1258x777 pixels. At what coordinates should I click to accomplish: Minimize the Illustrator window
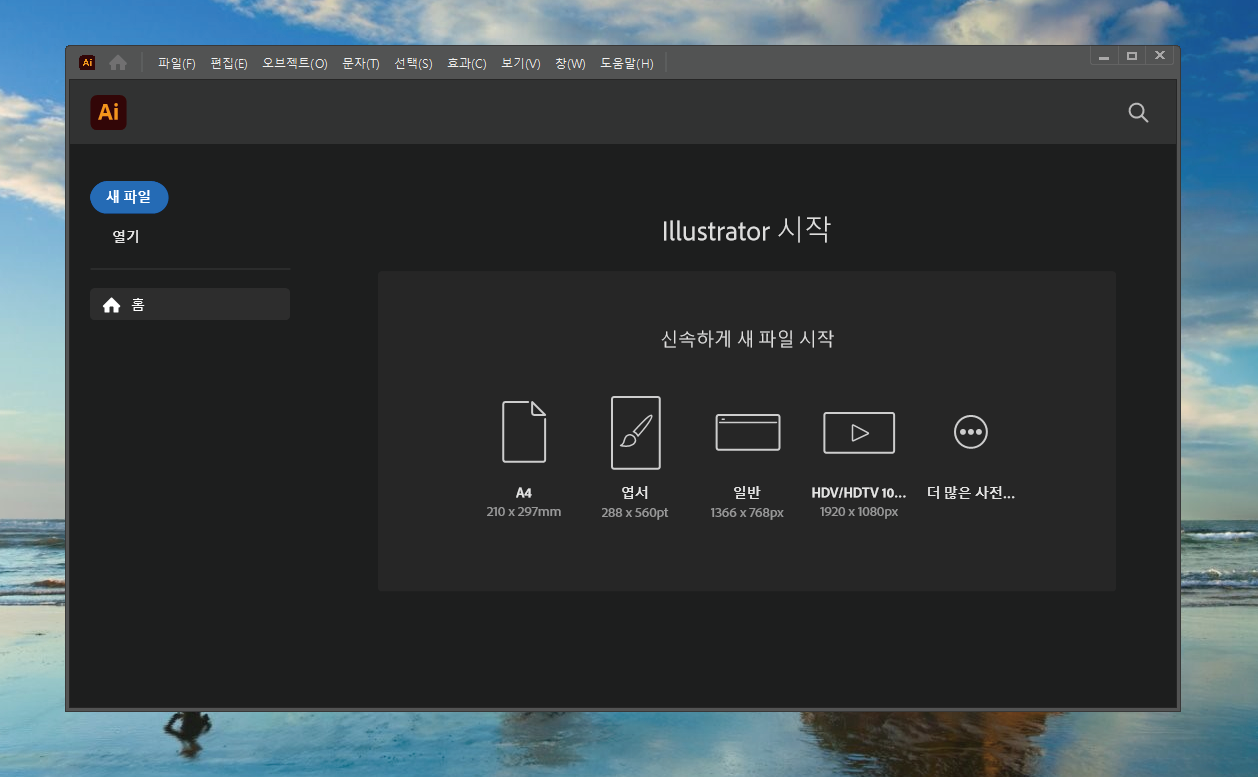[x=1104, y=56]
